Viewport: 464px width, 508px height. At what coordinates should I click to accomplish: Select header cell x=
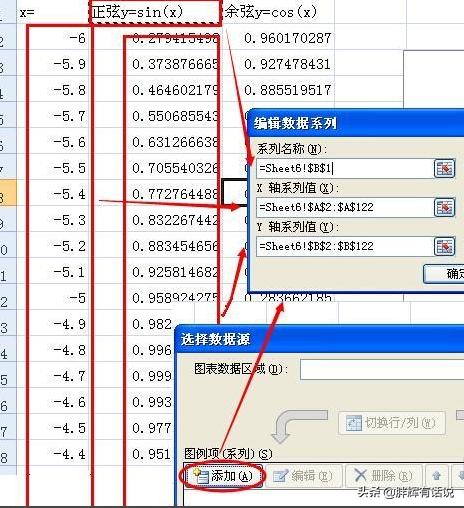53,13
